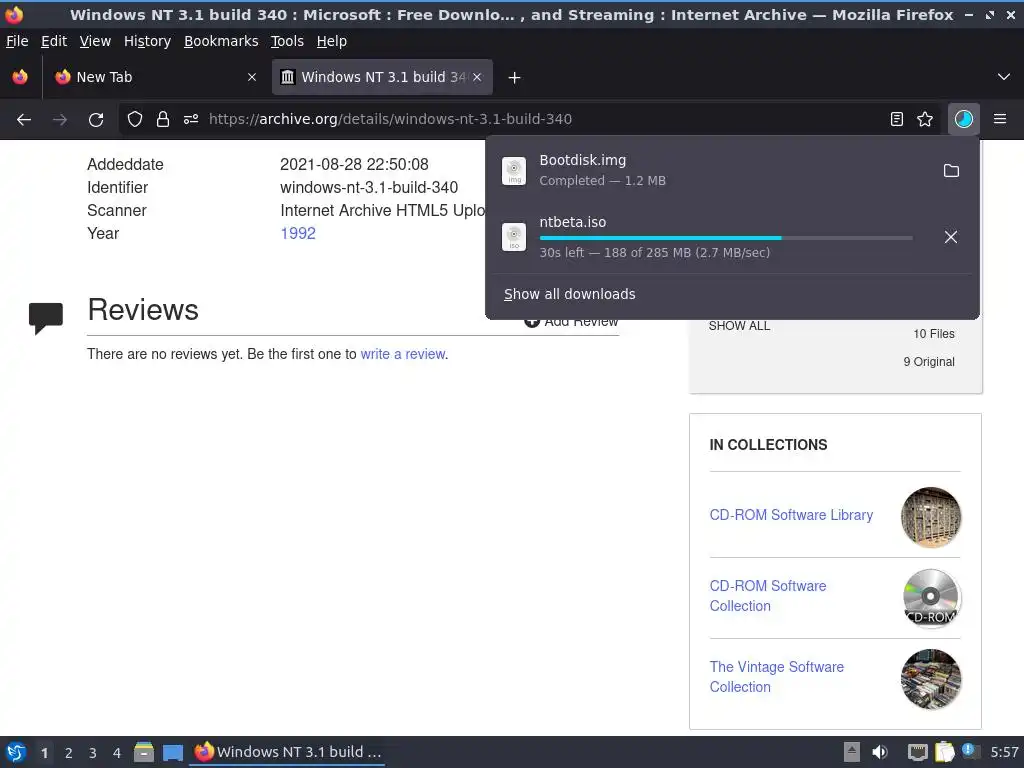Switch to workspace 4 in taskbar
Viewport: 1024px width, 768px height.
(x=117, y=753)
